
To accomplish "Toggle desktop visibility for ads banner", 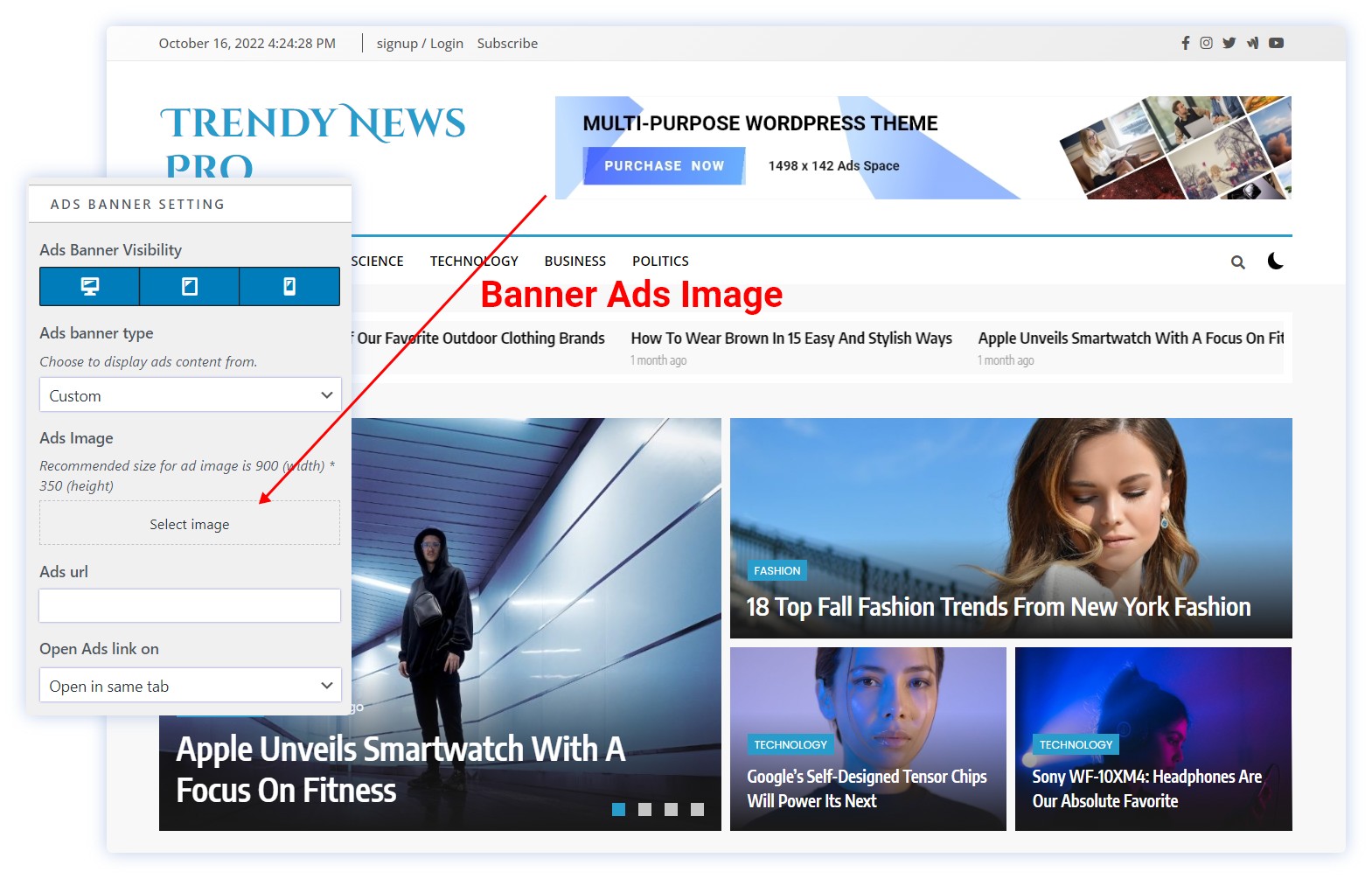I will point(89,287).
